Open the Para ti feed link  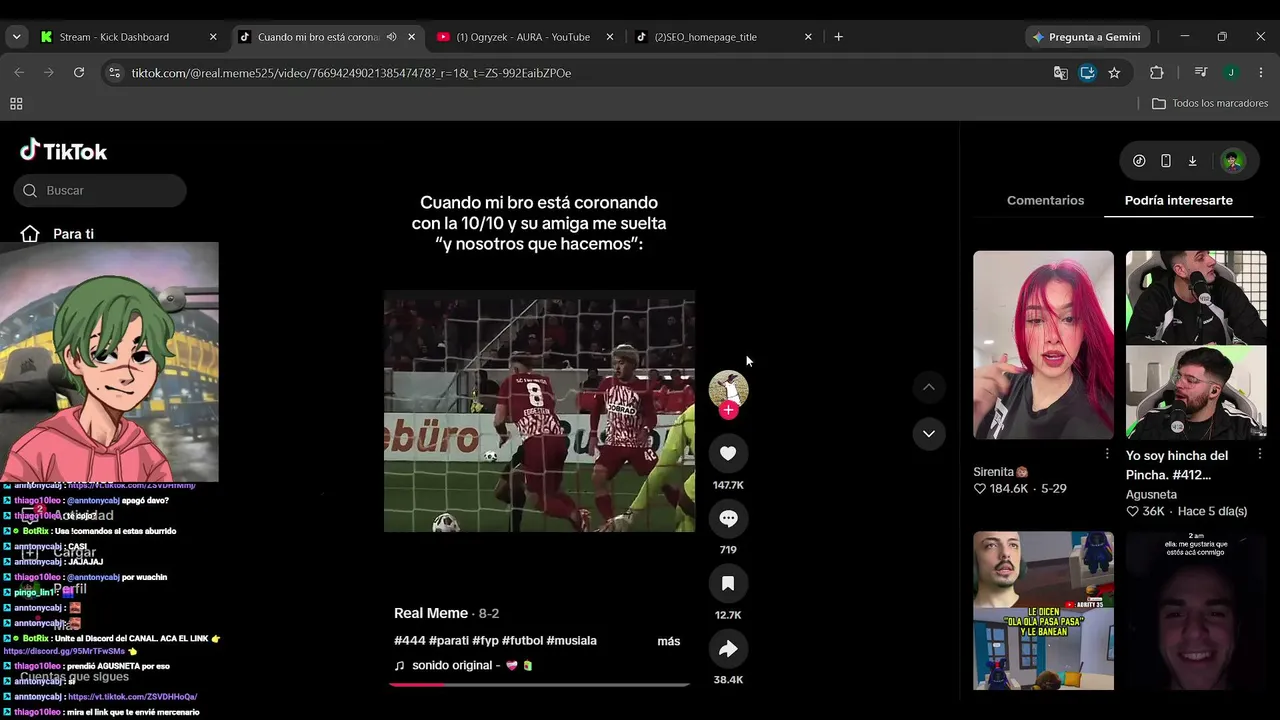point(73,234)
